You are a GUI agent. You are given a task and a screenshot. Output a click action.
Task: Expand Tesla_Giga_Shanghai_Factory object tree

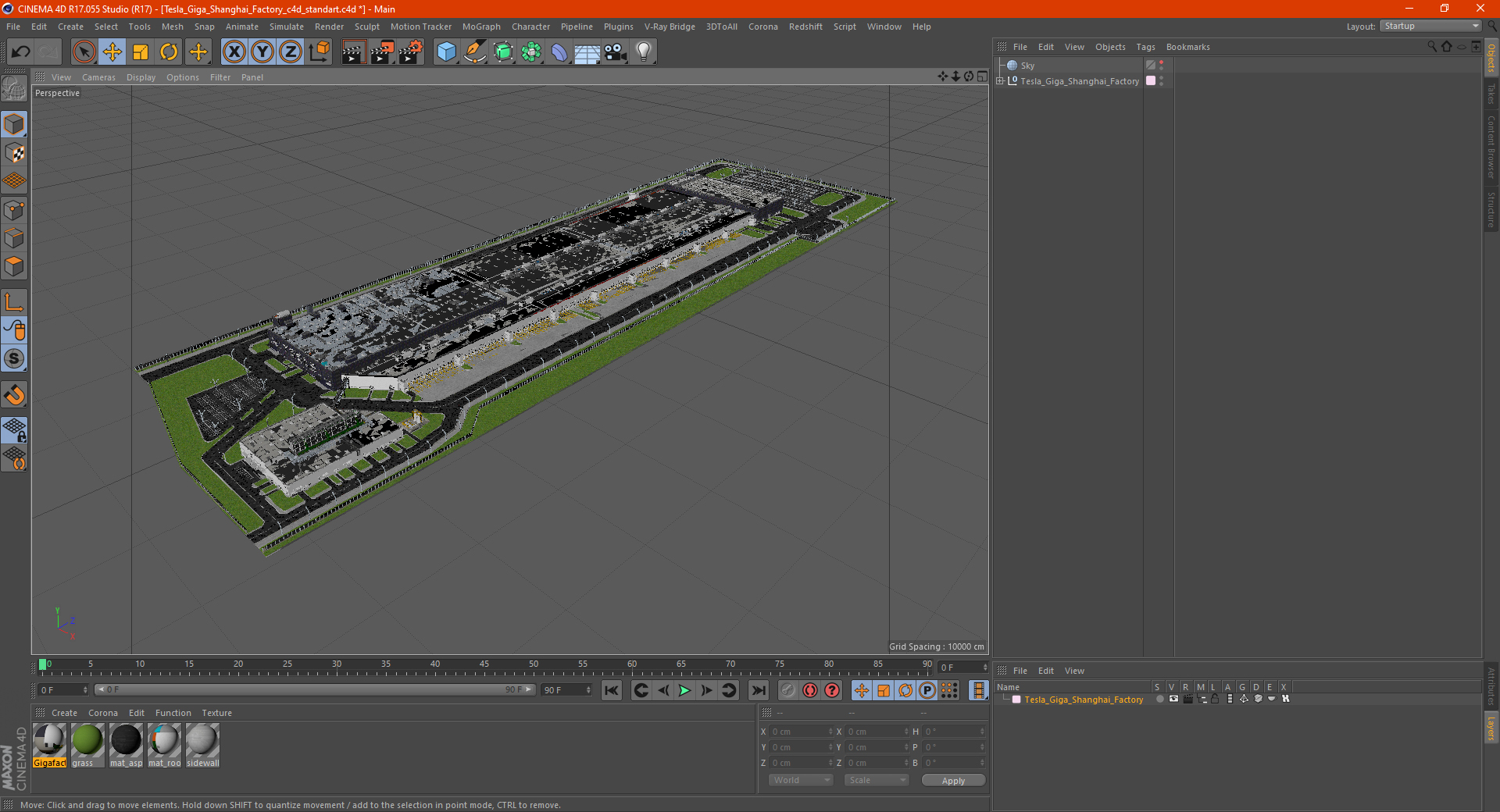click(x=1000, y=81)
